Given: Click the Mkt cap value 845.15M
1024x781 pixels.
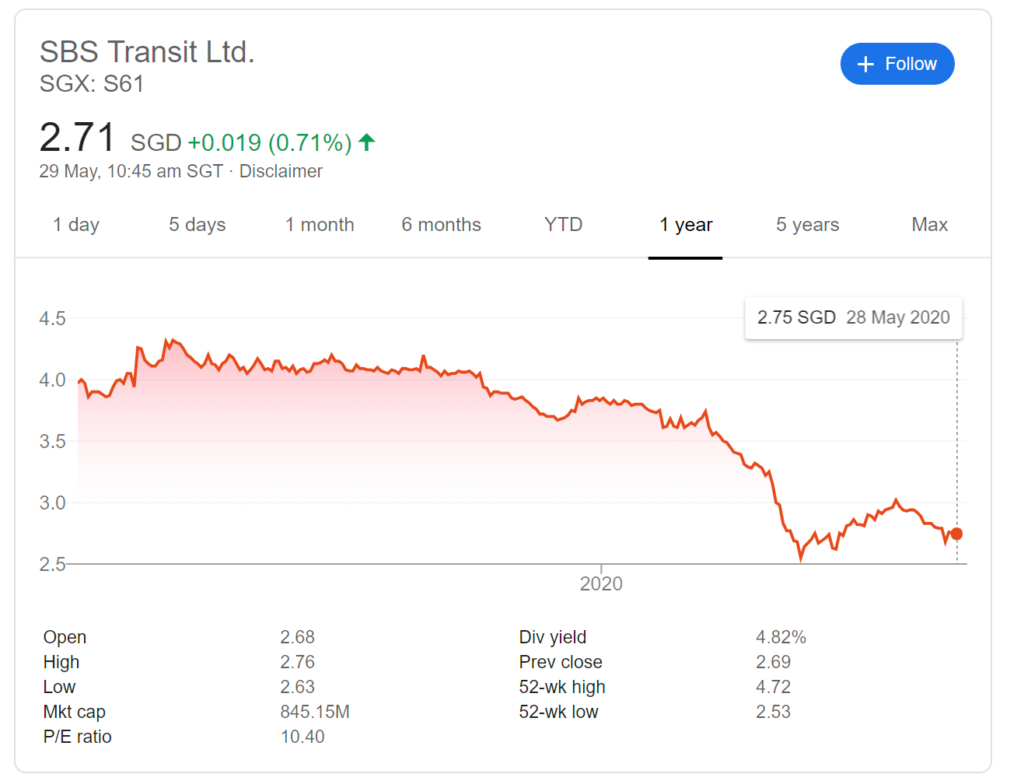Looking at the screenshot, I should [x=315, y=712].
